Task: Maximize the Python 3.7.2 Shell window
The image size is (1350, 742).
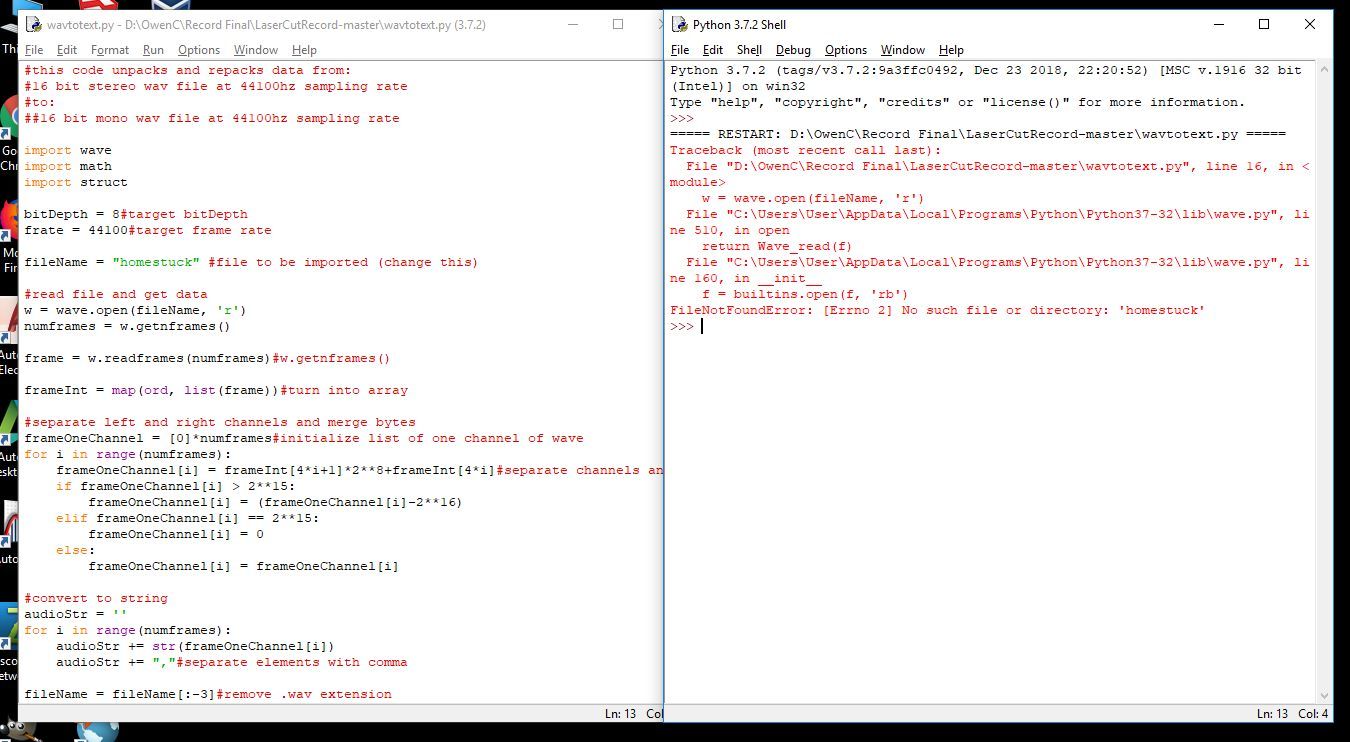Action: tap(1264, 25)
